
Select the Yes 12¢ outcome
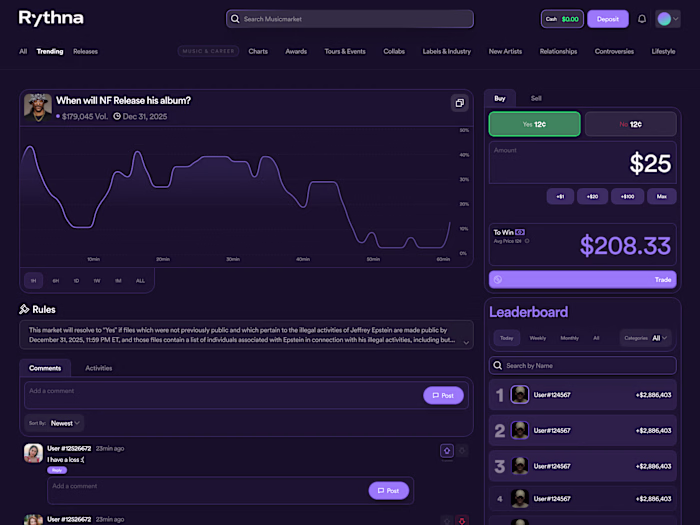point(534,124)
